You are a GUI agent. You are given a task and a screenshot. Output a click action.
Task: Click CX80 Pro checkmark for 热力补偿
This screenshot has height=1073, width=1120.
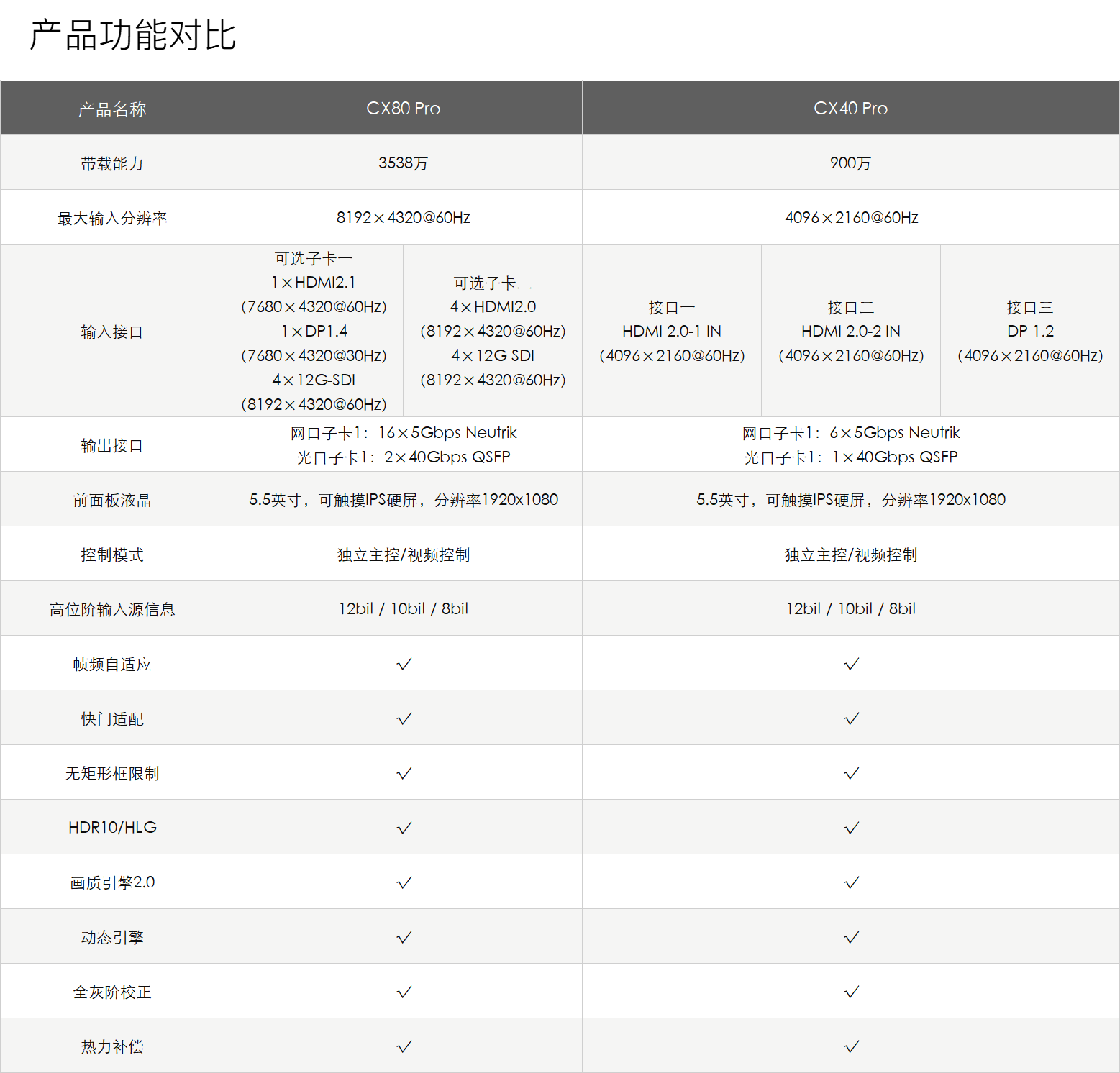pyautogui.click(x=404, y=1046)
